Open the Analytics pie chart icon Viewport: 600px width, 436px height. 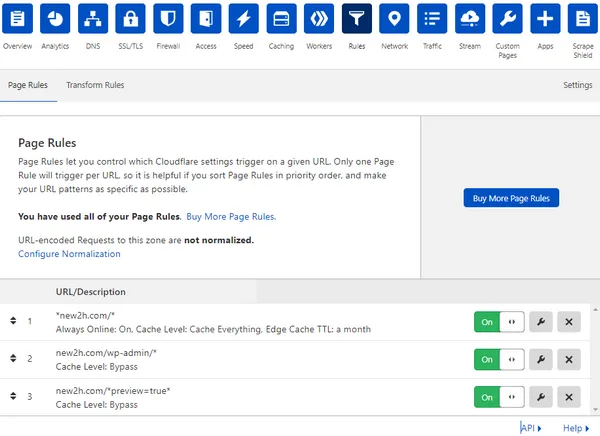click(55, 18)
